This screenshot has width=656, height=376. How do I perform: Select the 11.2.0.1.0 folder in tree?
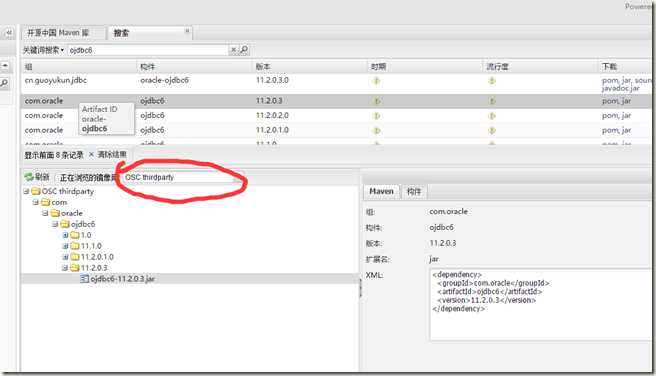coord(97,257)
